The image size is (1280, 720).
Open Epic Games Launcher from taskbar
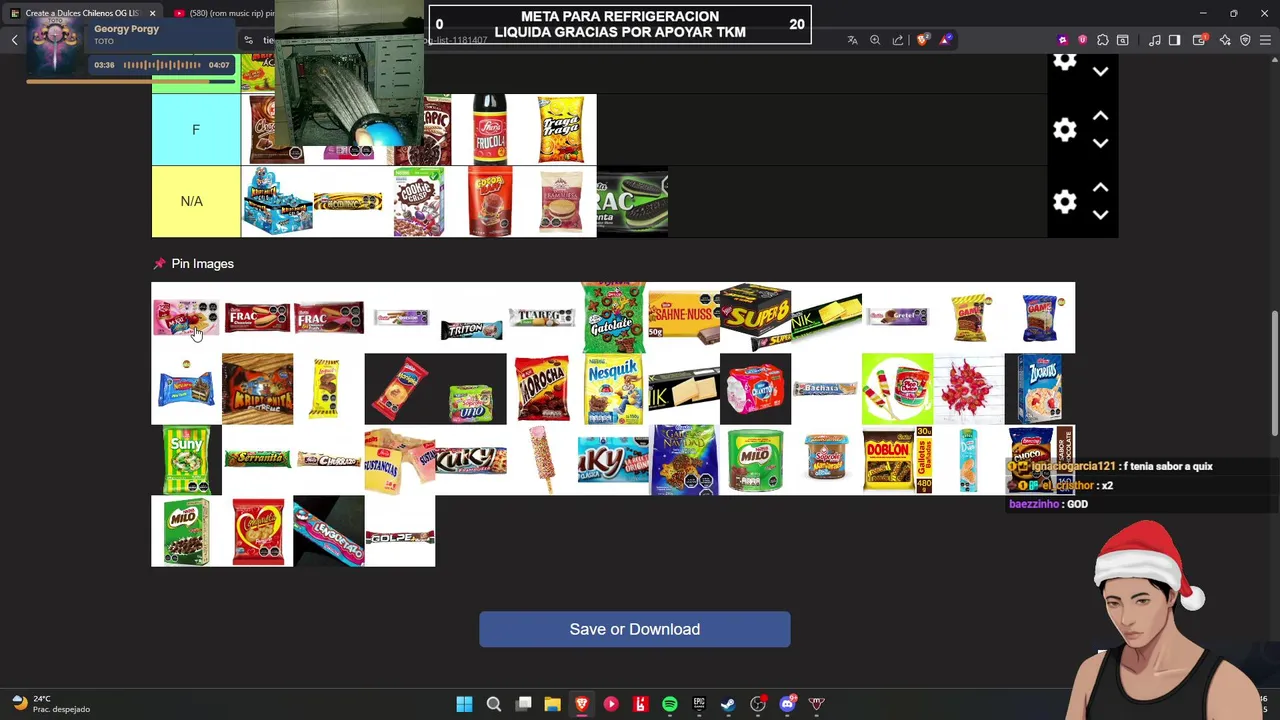(x=699, y=704)
